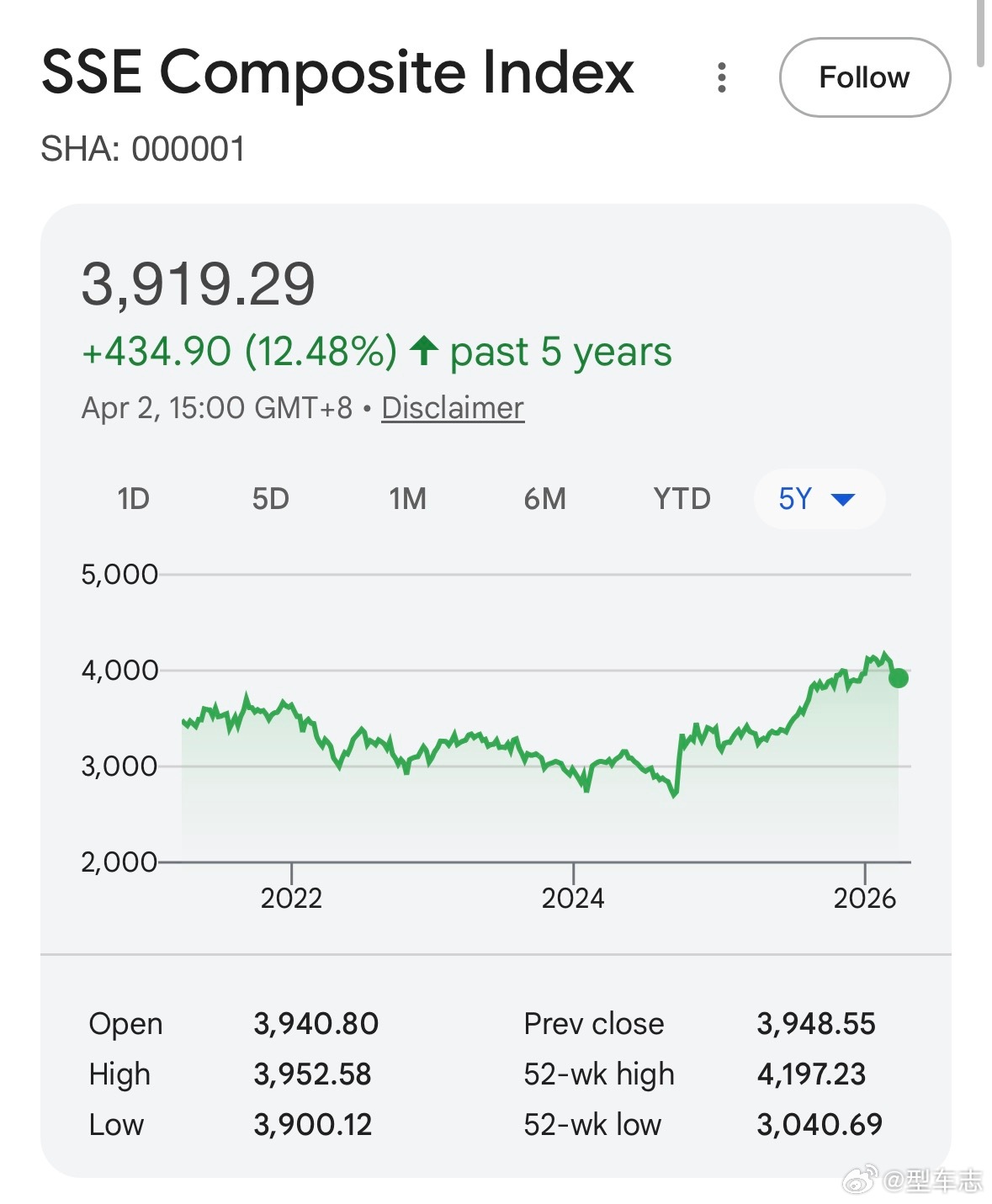Open the three-dot more options menu
This screenshot has height=1204, width=992.
[721, 77]
